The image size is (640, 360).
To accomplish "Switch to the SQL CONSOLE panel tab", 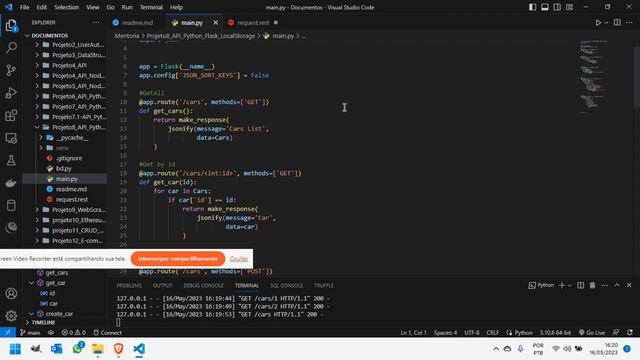I will 286,285.
